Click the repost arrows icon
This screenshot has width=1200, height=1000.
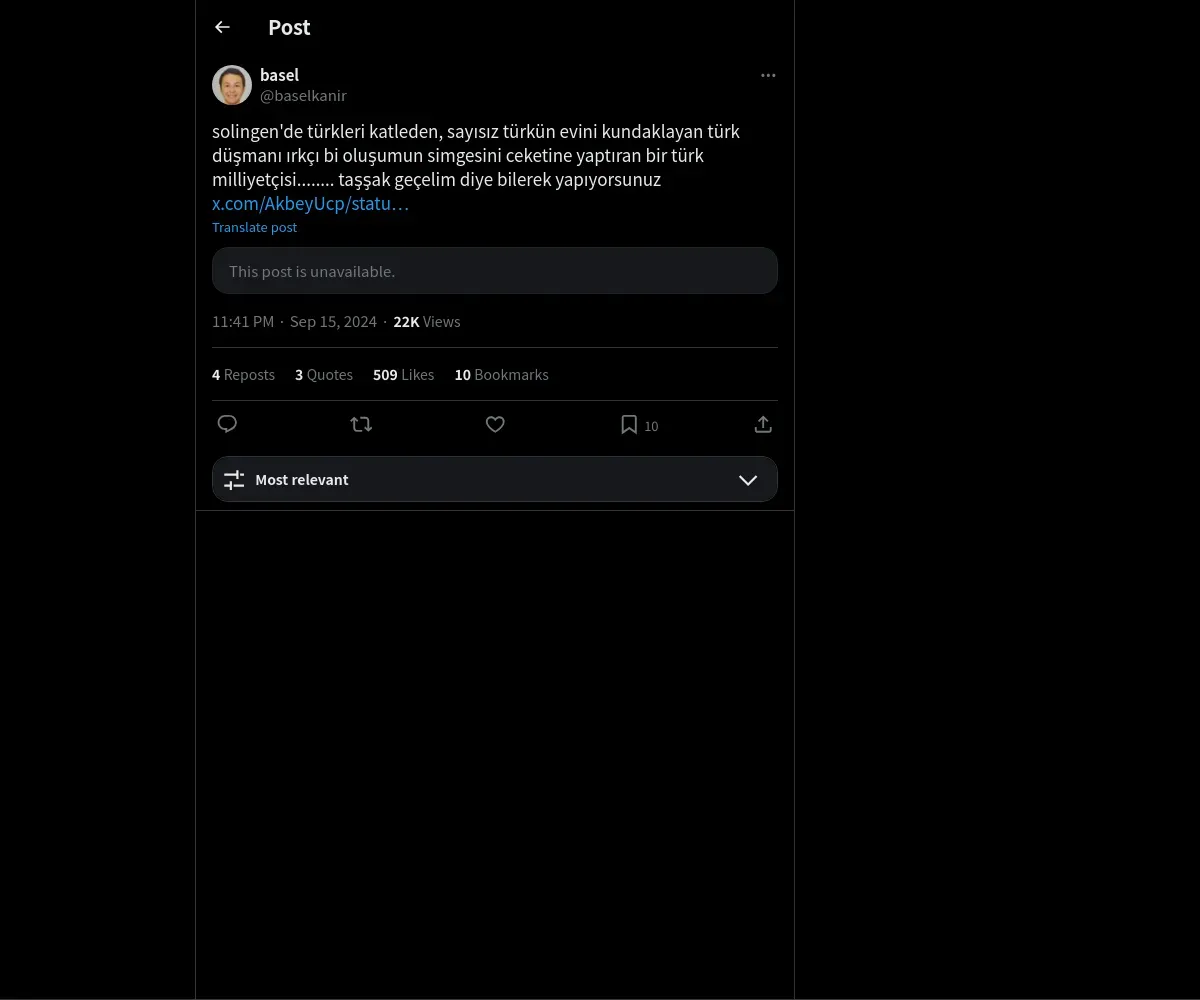(x=361, y=424)
